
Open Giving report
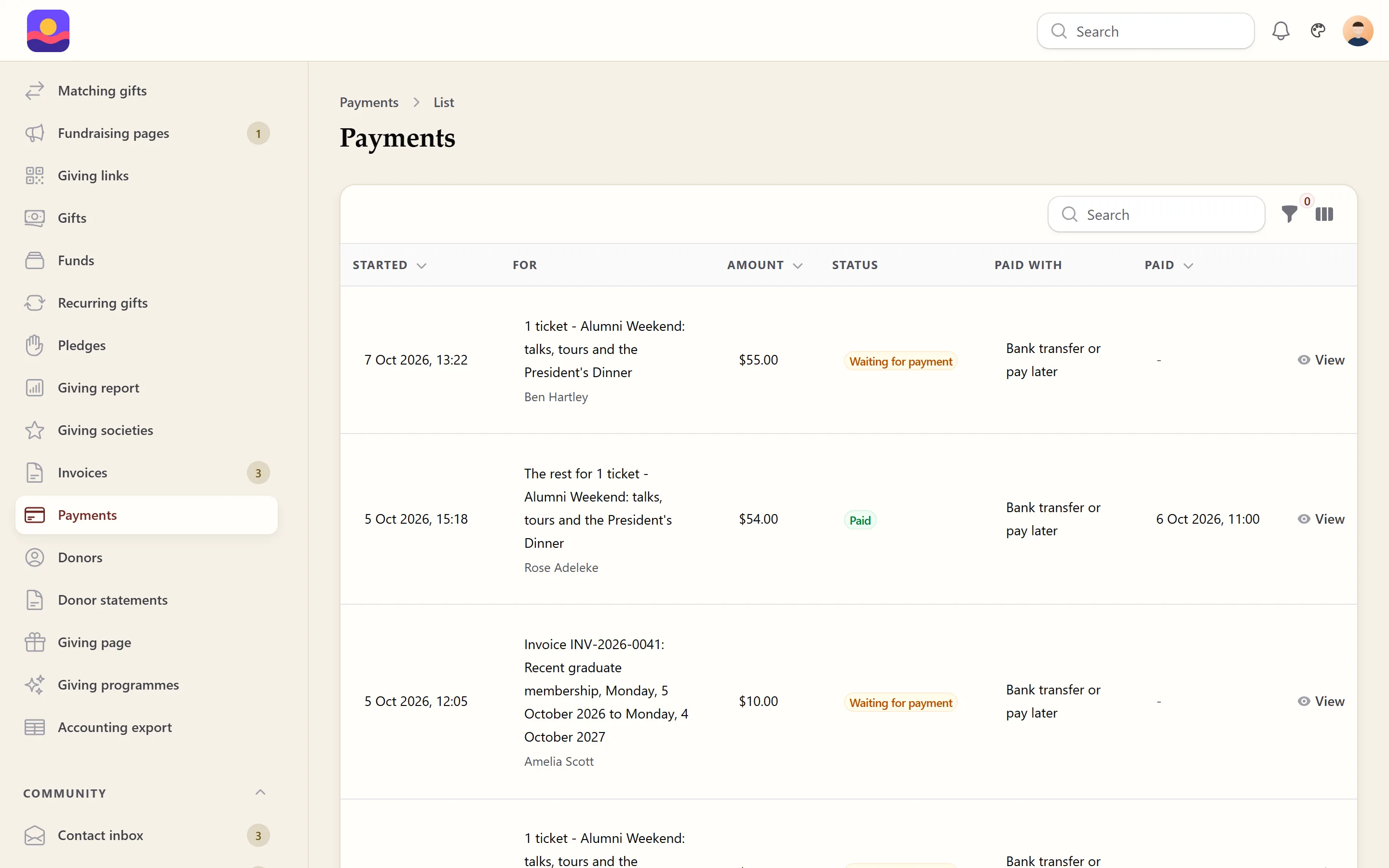[146, 388]
